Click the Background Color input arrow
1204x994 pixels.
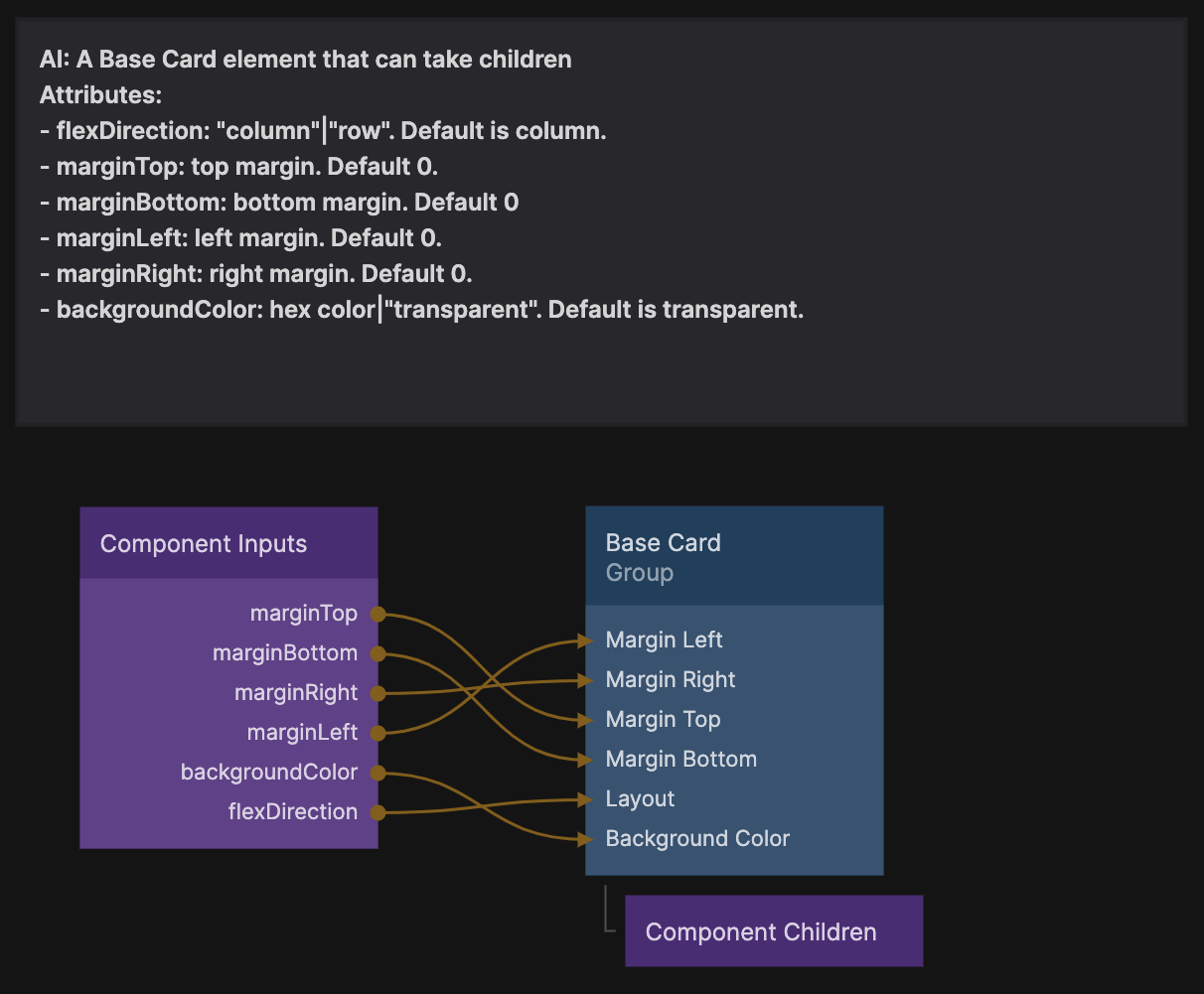click(x=587, y=839)
